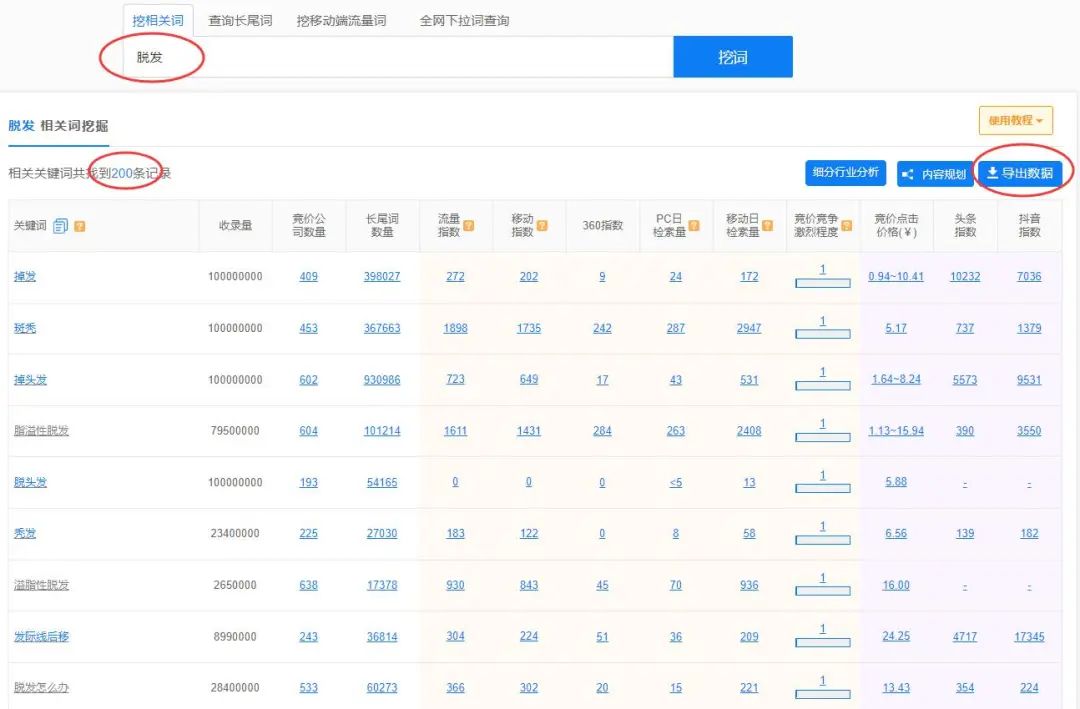This screenshot has height=709, width=1080.
Task: Click the 挖词 search button
Action: tap(733, 57)
